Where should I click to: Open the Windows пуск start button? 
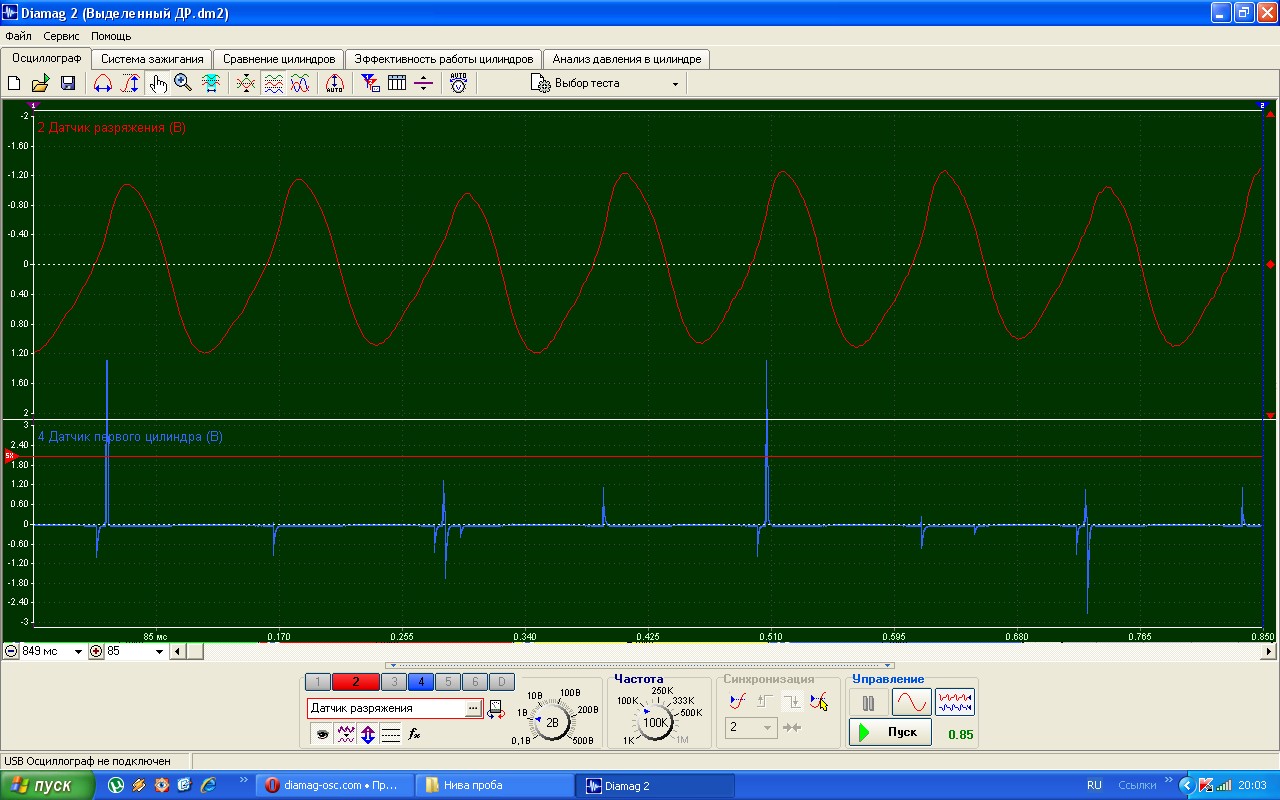(x=48, y=785)
